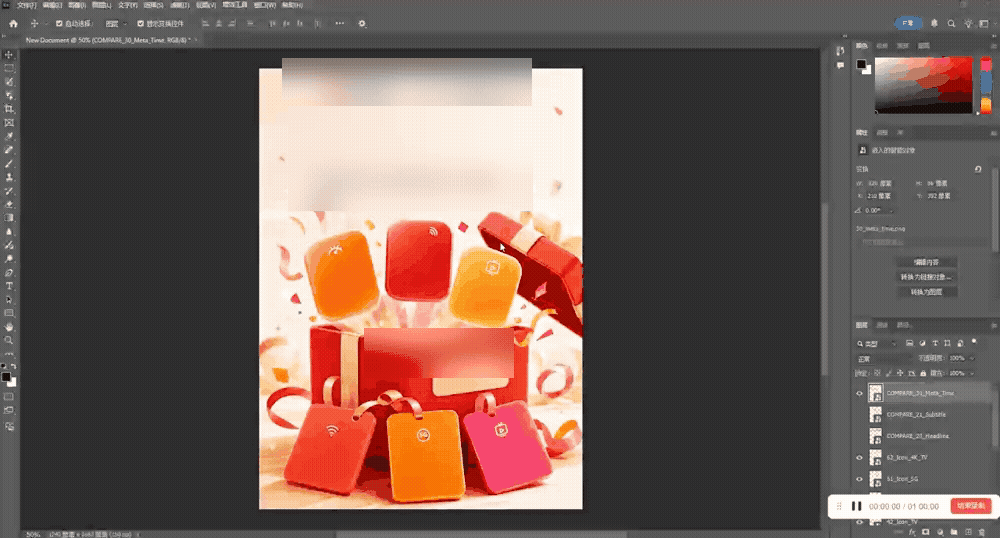The width and height of the screenshot is (1000, 538).
Task: Pause the screen recording
Action: pos(857,506)
